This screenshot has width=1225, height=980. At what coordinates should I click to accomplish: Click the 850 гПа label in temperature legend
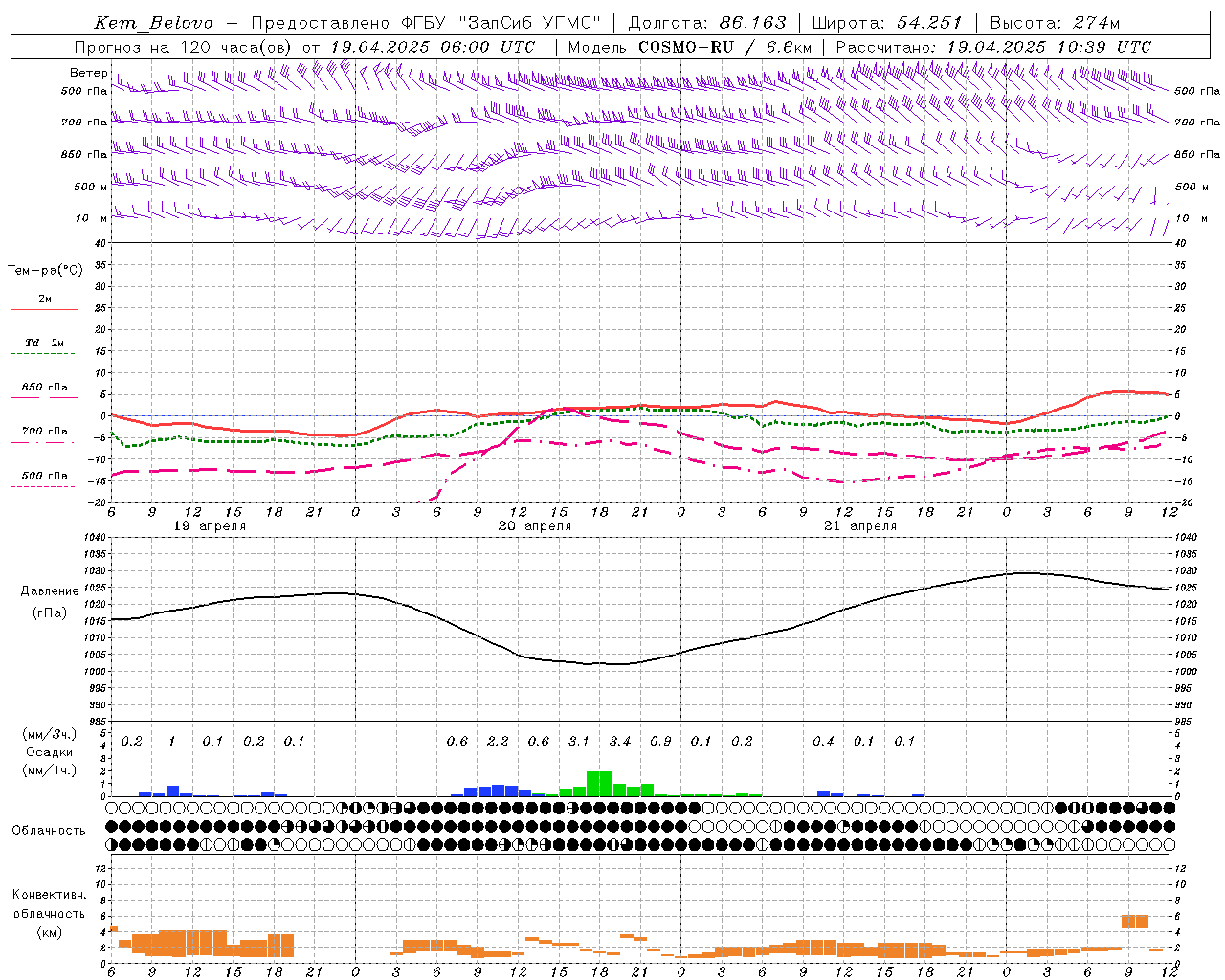click(45, 388)
